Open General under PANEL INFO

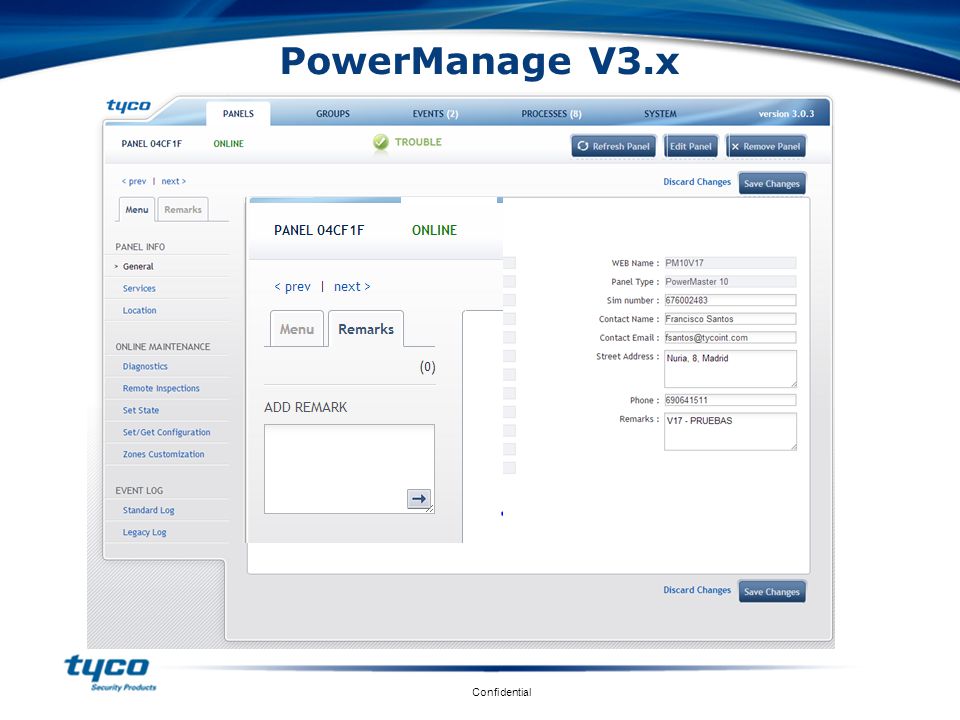click(x=138, y=266)
